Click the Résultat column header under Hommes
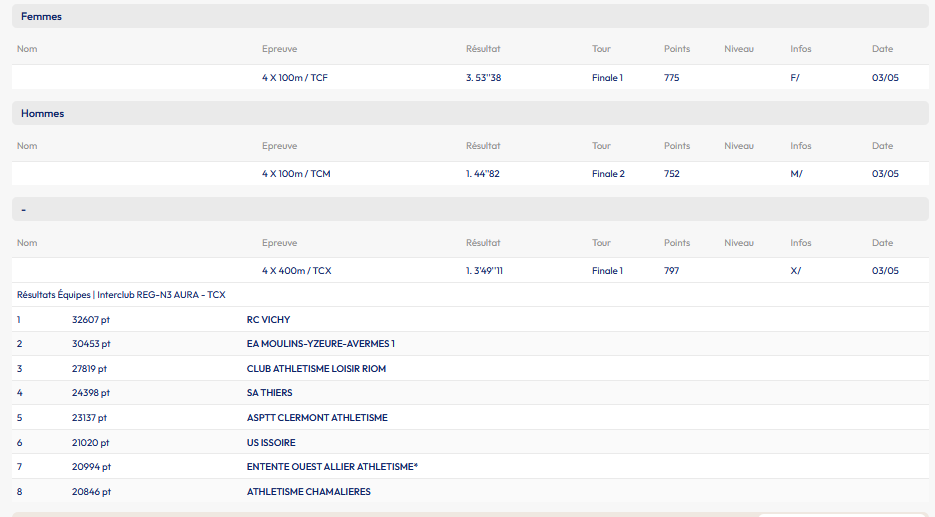Image resolution: width=935 pixels, height=517 pixels. pyautogui.click(x=483, y=145)
